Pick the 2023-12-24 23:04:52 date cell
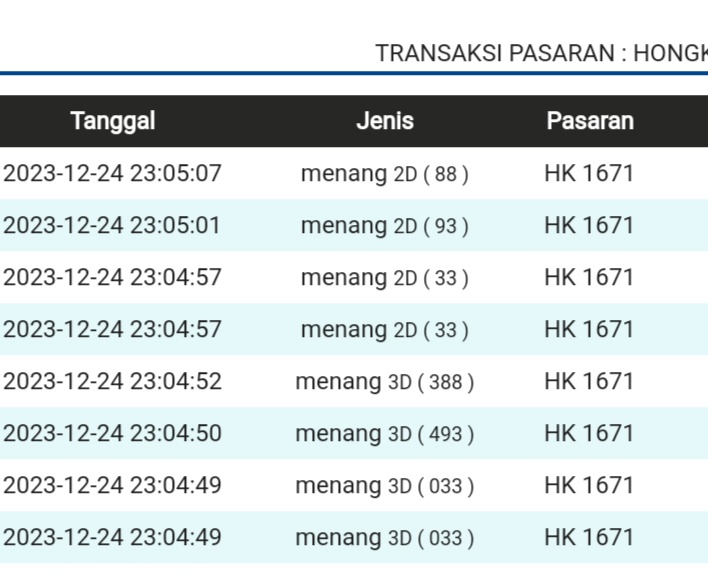708x576 pixels. coord(112,381)
